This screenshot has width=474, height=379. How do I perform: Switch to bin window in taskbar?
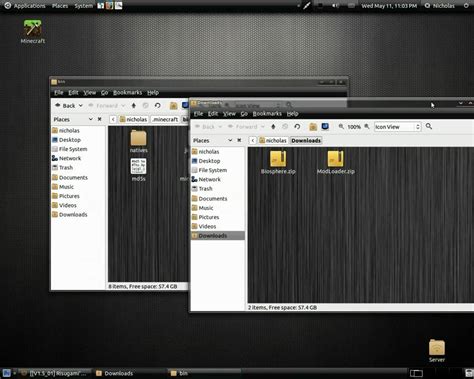click(183, 373)
